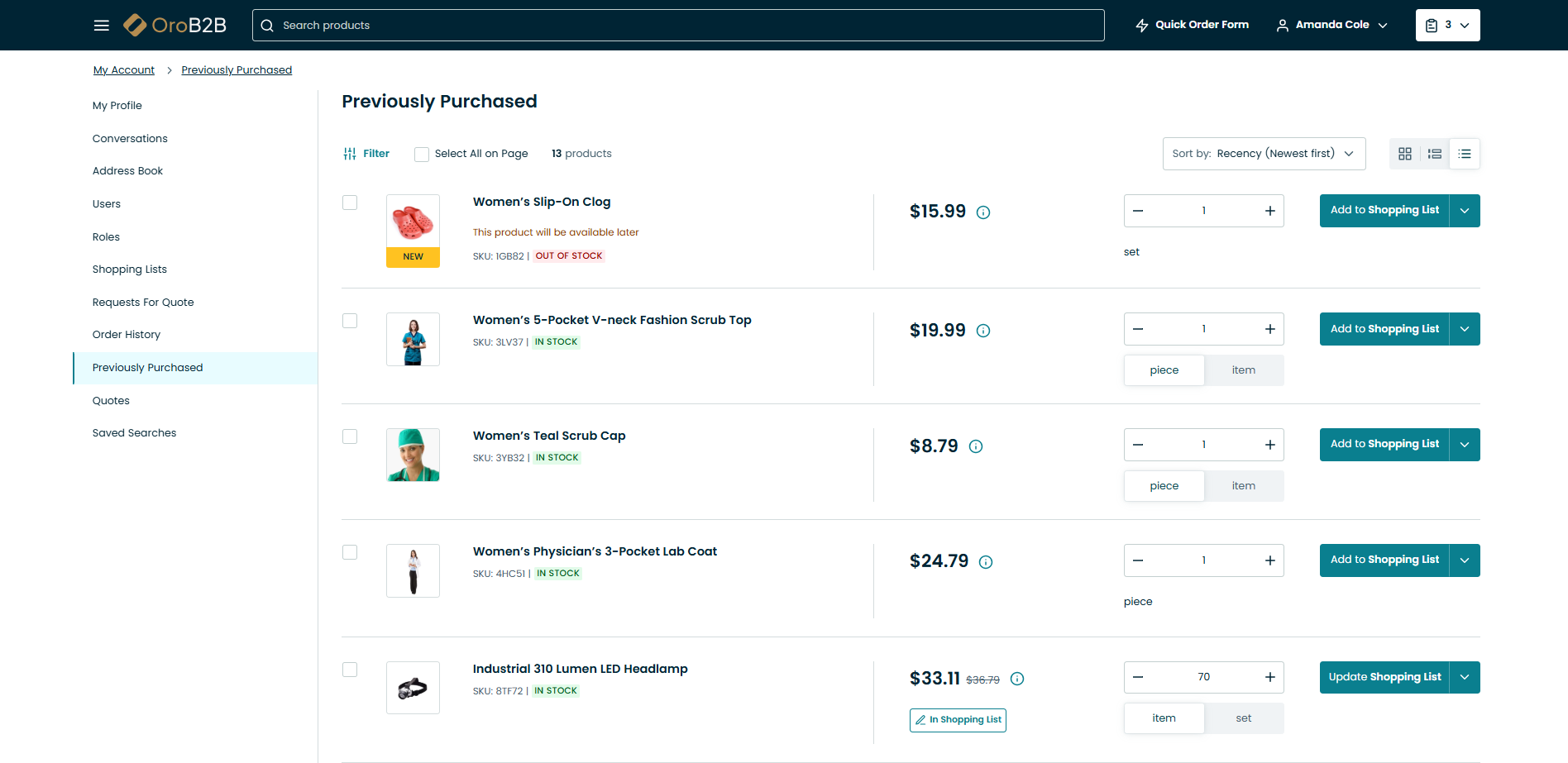Screen dimensions: 1568x763
Task: Decrease quantity of Industrial LED Headlamp
Action: [x=1138, y=677]
